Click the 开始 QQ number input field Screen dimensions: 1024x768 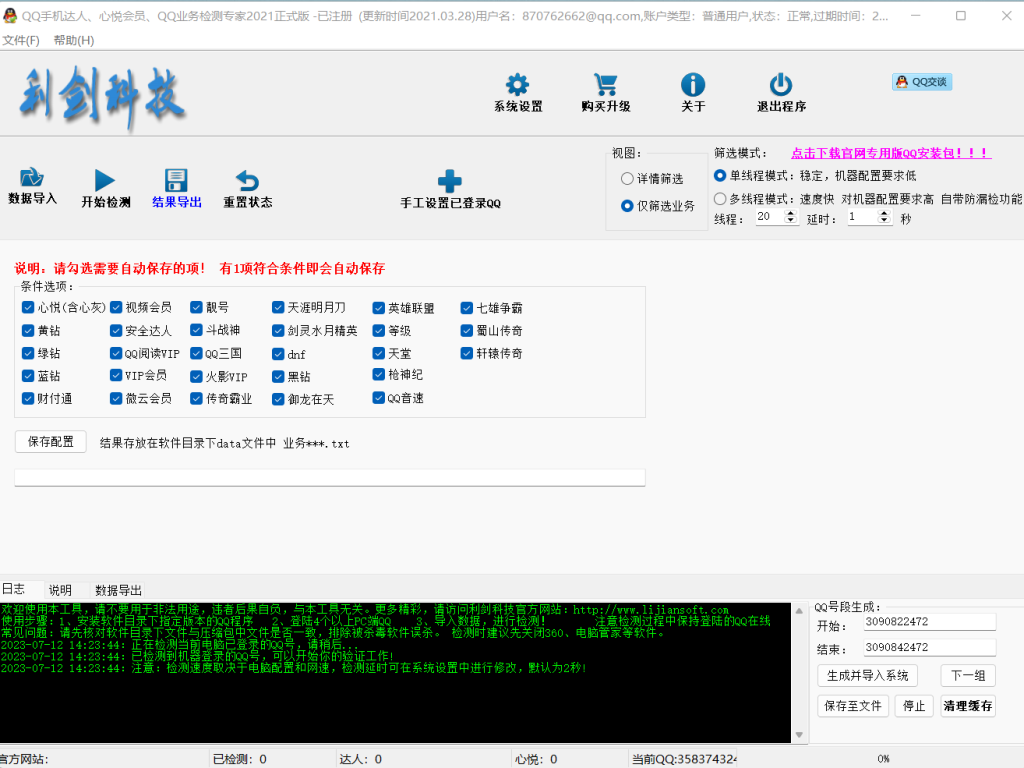[x=930, y=622]
